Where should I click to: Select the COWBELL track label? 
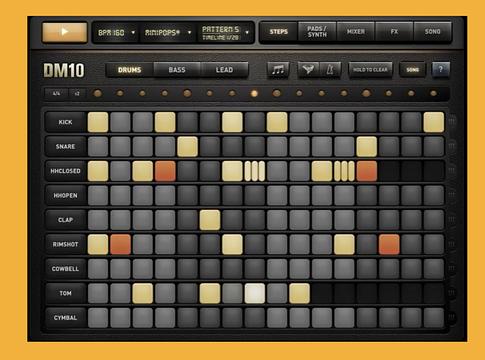(65, 268)
